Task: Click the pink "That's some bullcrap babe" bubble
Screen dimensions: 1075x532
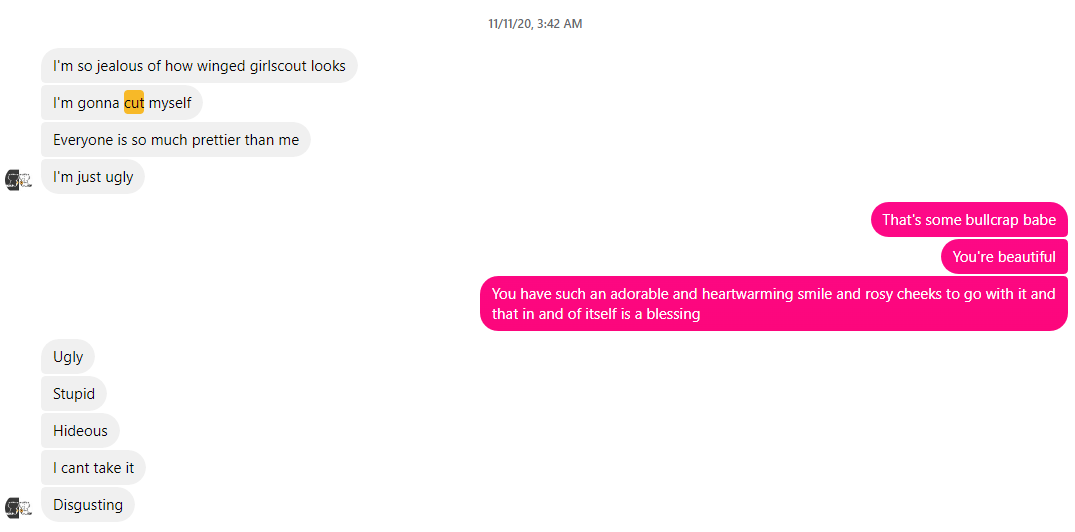Action: [969, 219]
